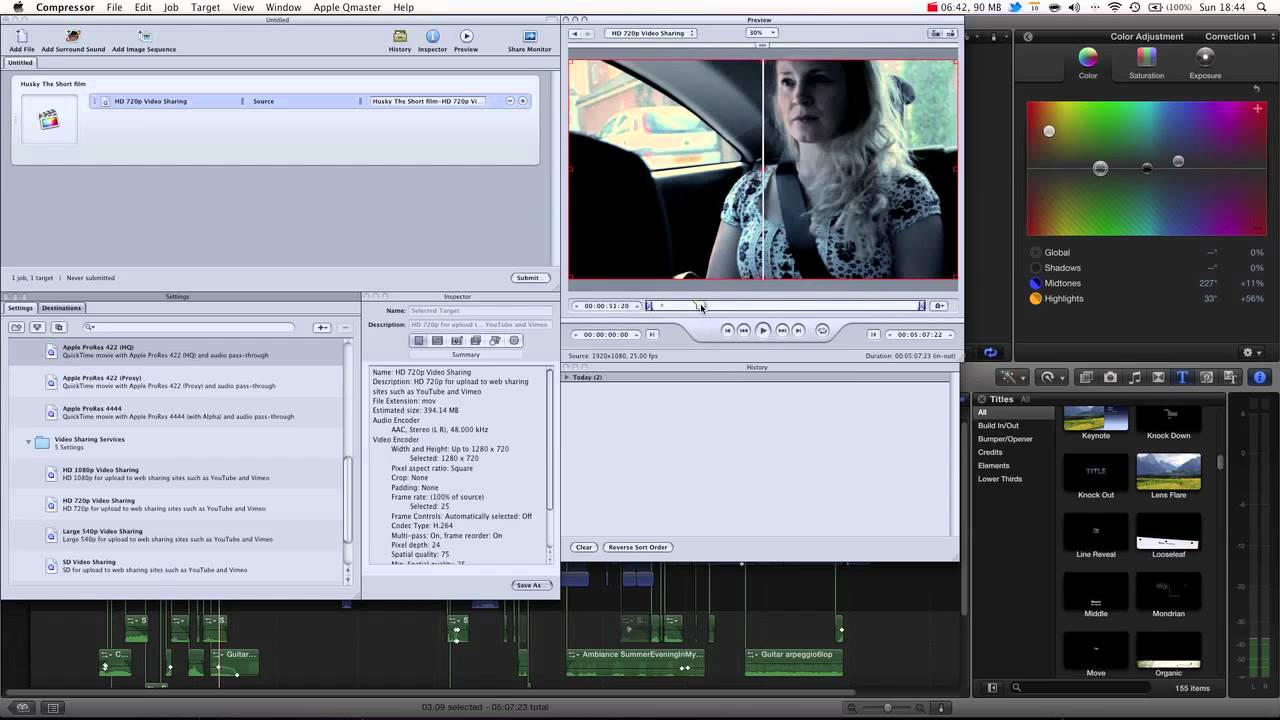Image resolution: width=1280 pixels, height=720 pixels.
Task: Play the preview video
Action: (x=763, y=330)
